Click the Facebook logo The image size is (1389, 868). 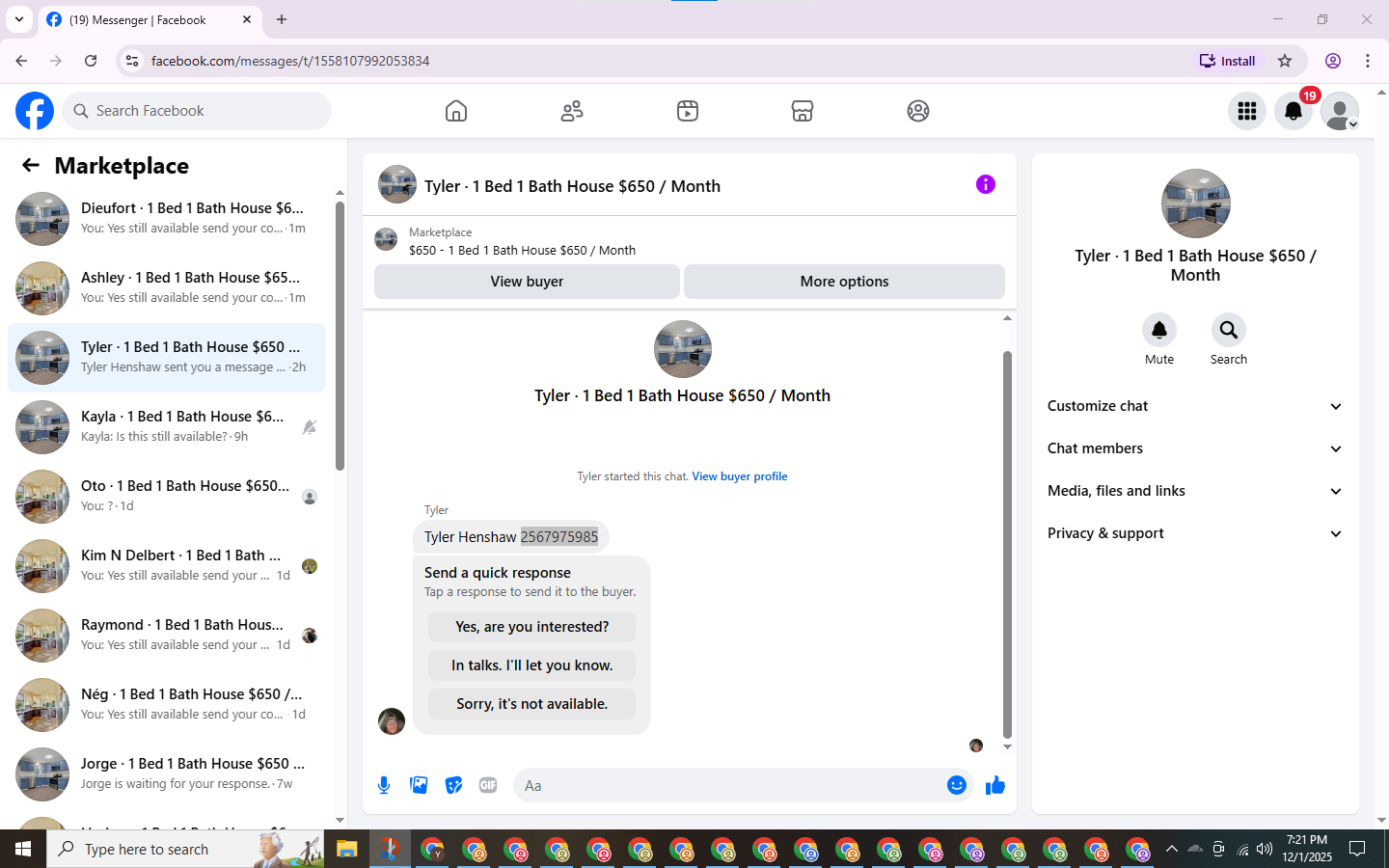[x=35, y=111]
